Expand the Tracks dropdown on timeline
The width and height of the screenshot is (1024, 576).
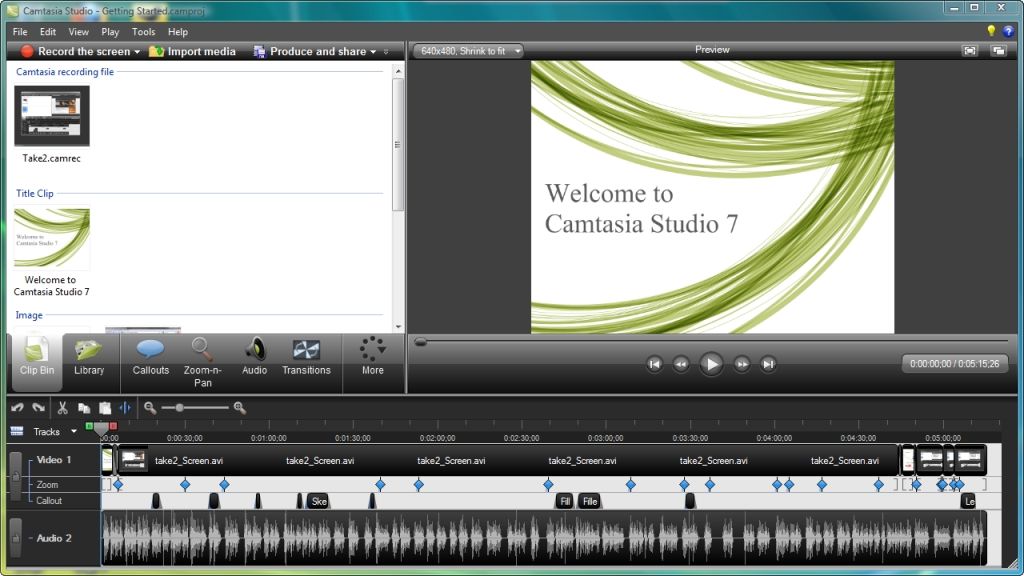tap(74, 432)
